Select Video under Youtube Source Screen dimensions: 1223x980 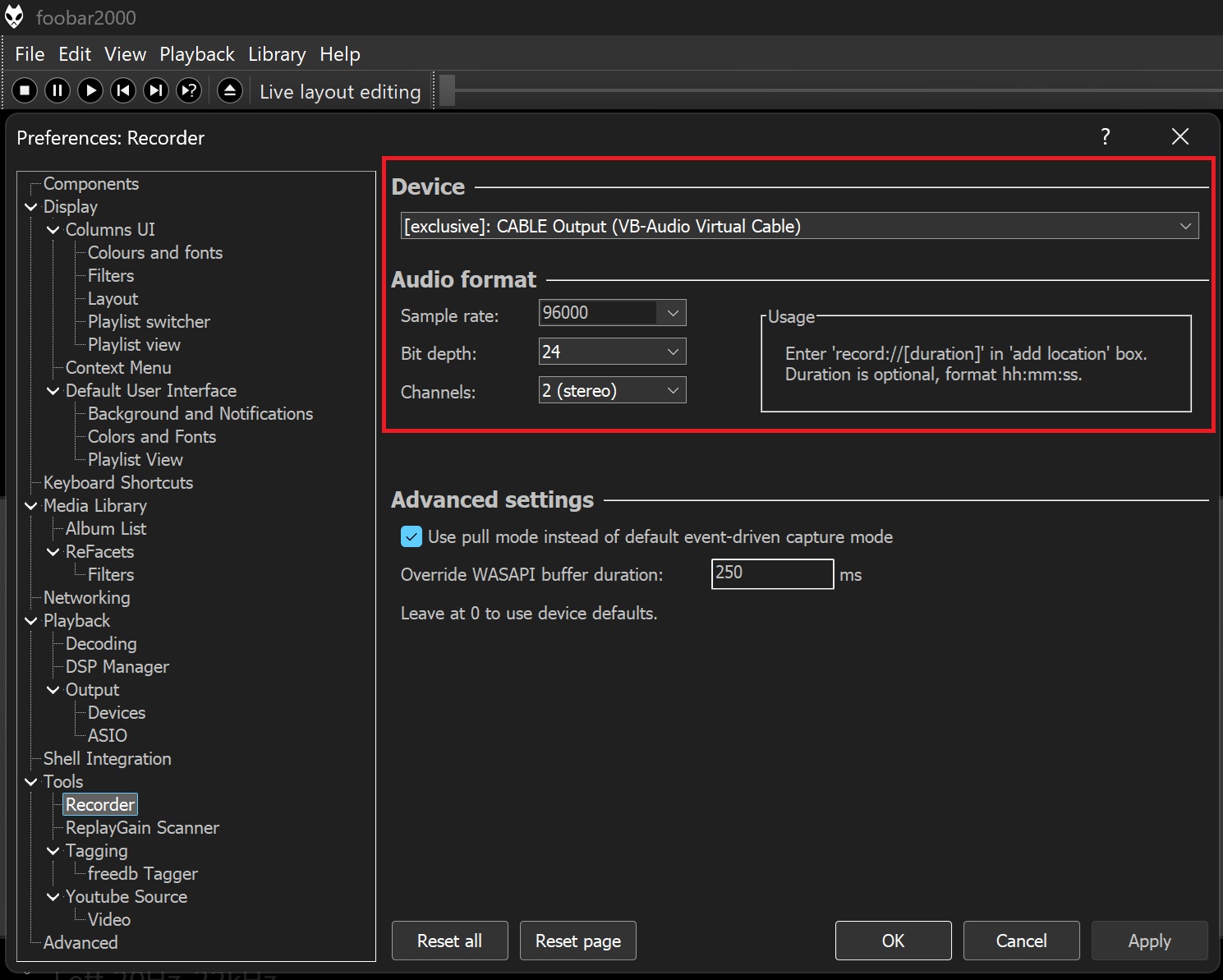tap(109, 920)
